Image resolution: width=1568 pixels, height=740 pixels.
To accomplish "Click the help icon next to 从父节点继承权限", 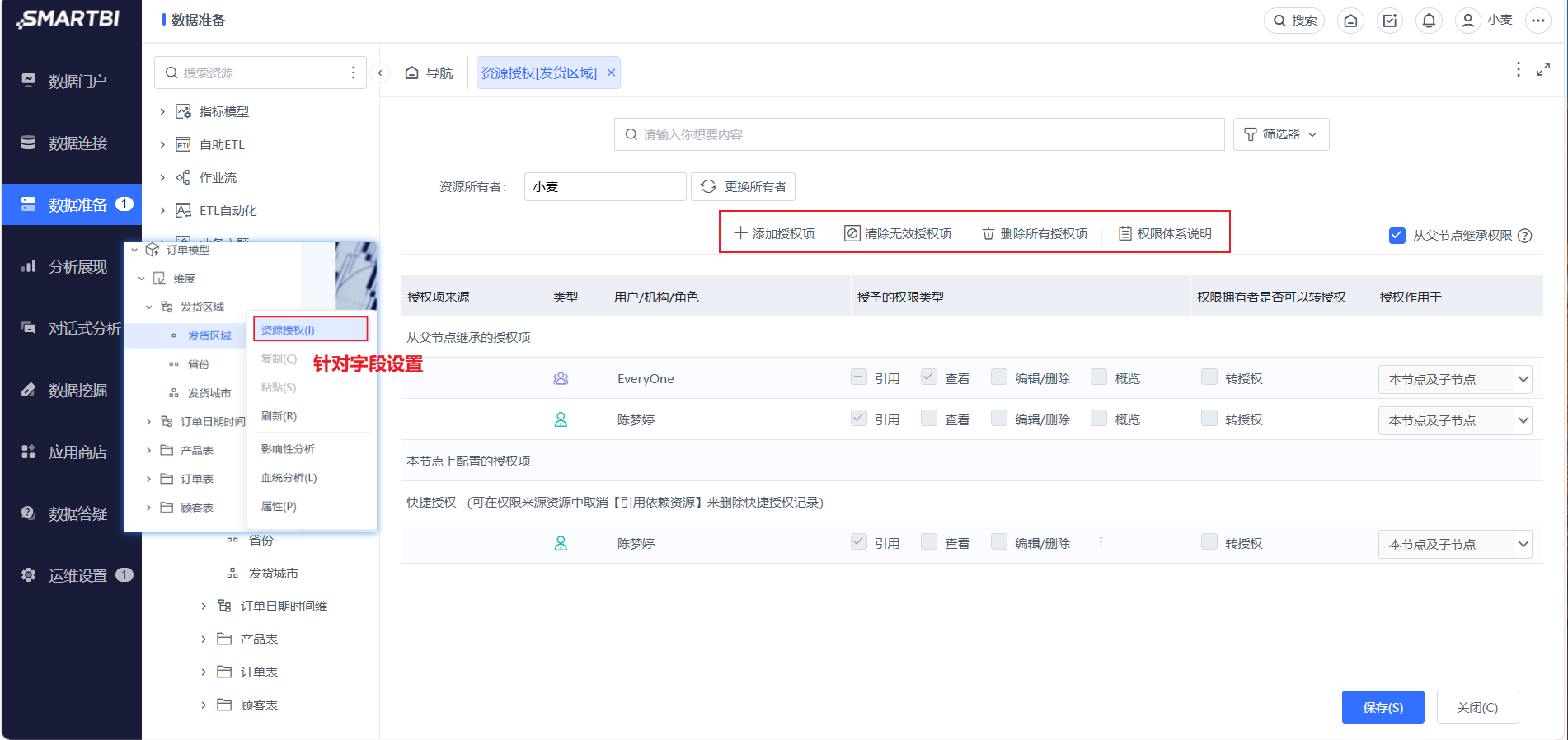I will click(1525, 236).
